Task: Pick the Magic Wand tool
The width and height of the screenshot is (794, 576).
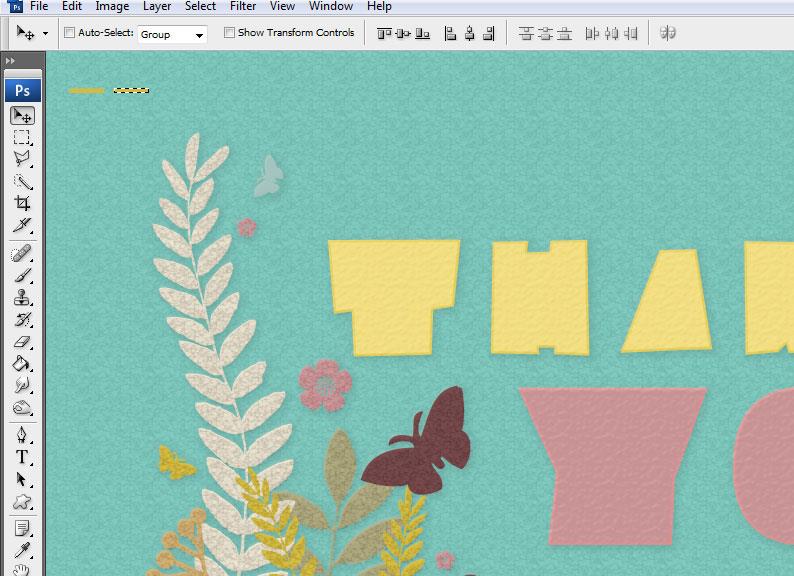Action: point(22,181)
